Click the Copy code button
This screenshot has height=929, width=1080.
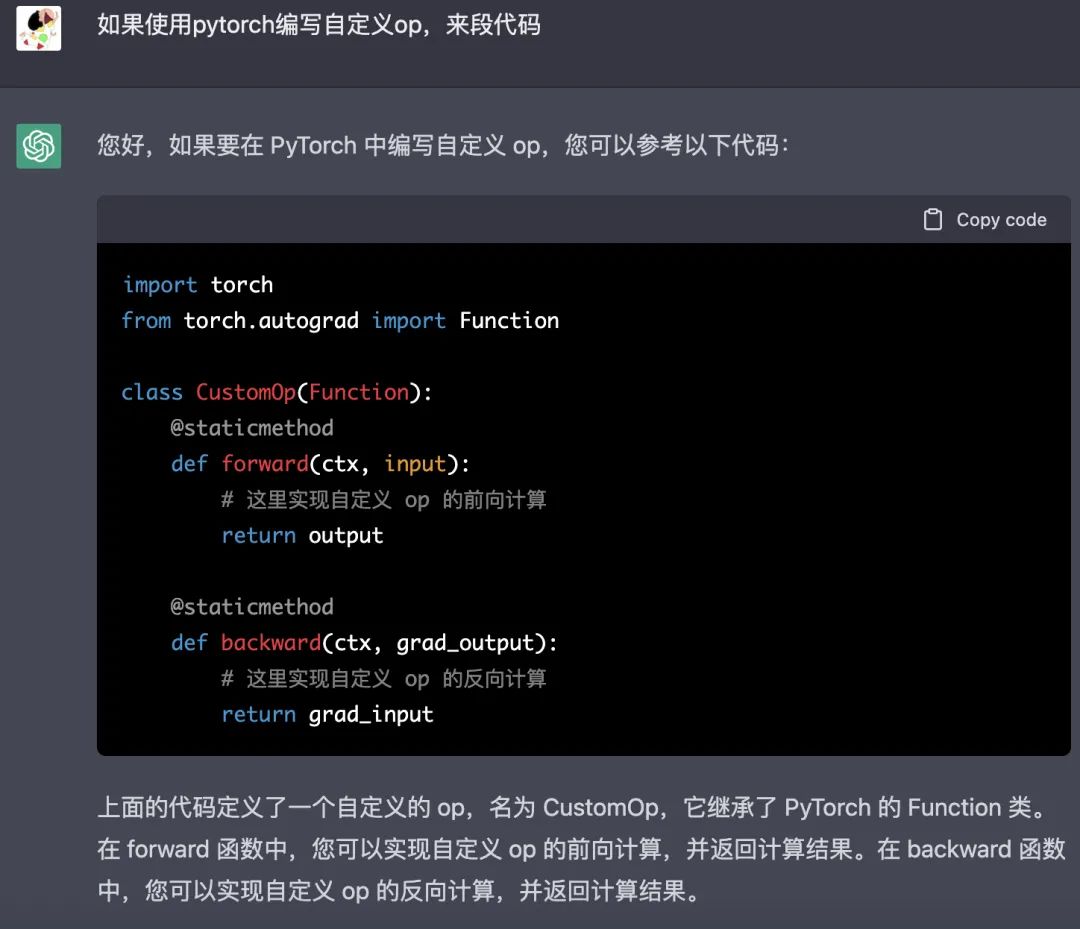pyautogui.click(x=985, y=220)
